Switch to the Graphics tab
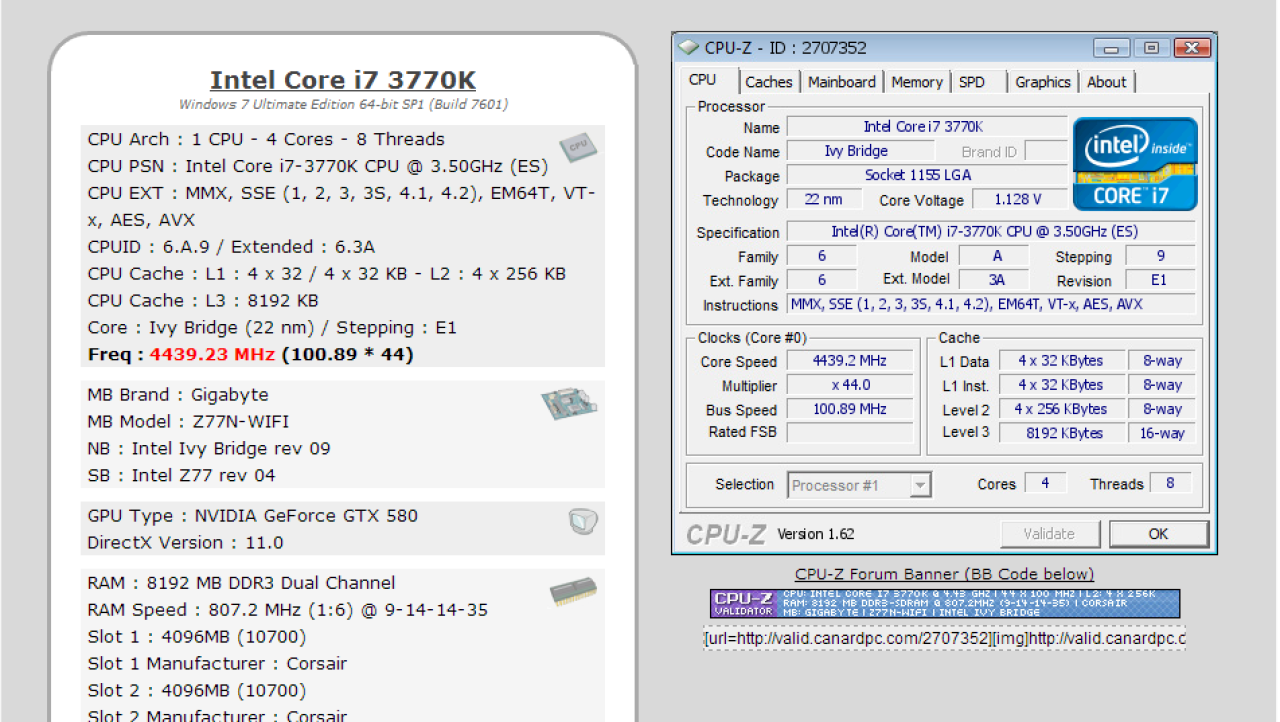Screen dimensions: 1280x722 point(1043,82)
